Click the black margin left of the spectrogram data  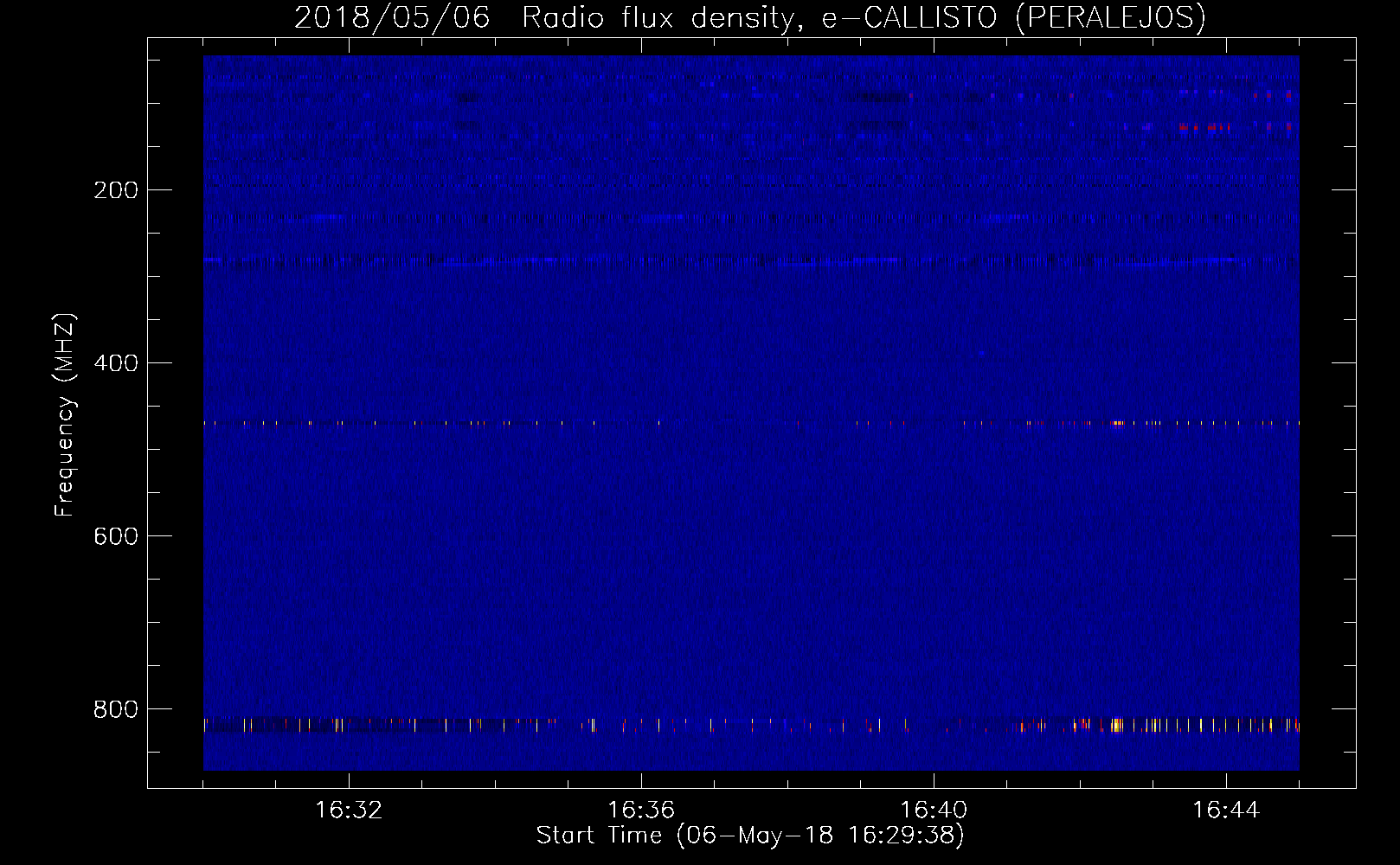pos(176,415)
